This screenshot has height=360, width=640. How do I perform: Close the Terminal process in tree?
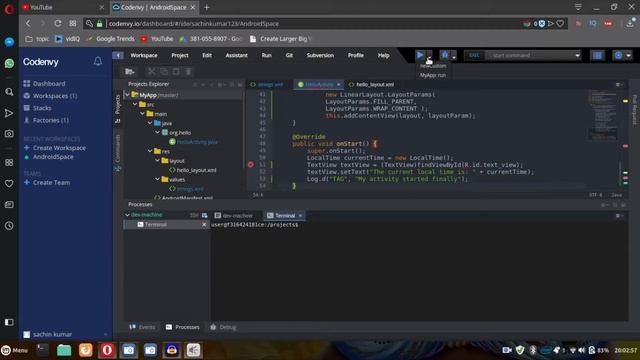(204, 224)
